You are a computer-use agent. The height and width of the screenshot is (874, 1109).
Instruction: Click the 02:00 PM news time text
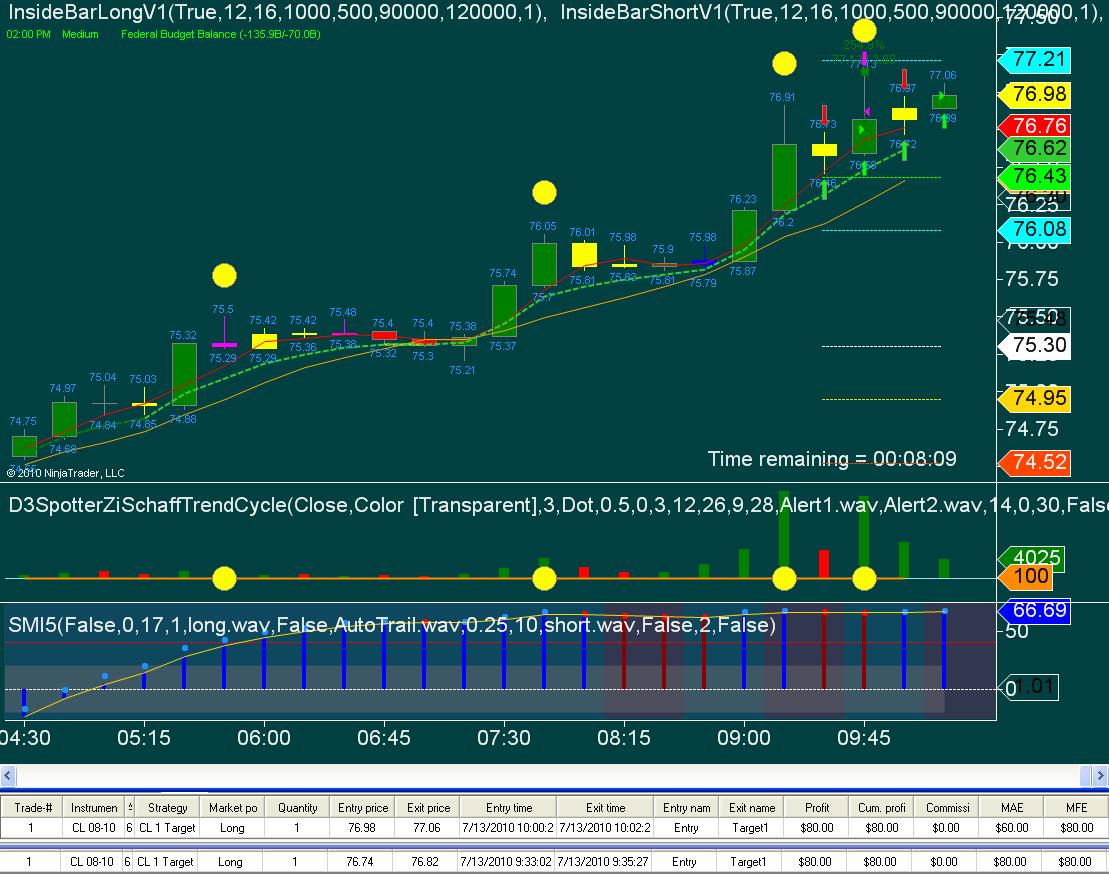[x=28, y=34]
